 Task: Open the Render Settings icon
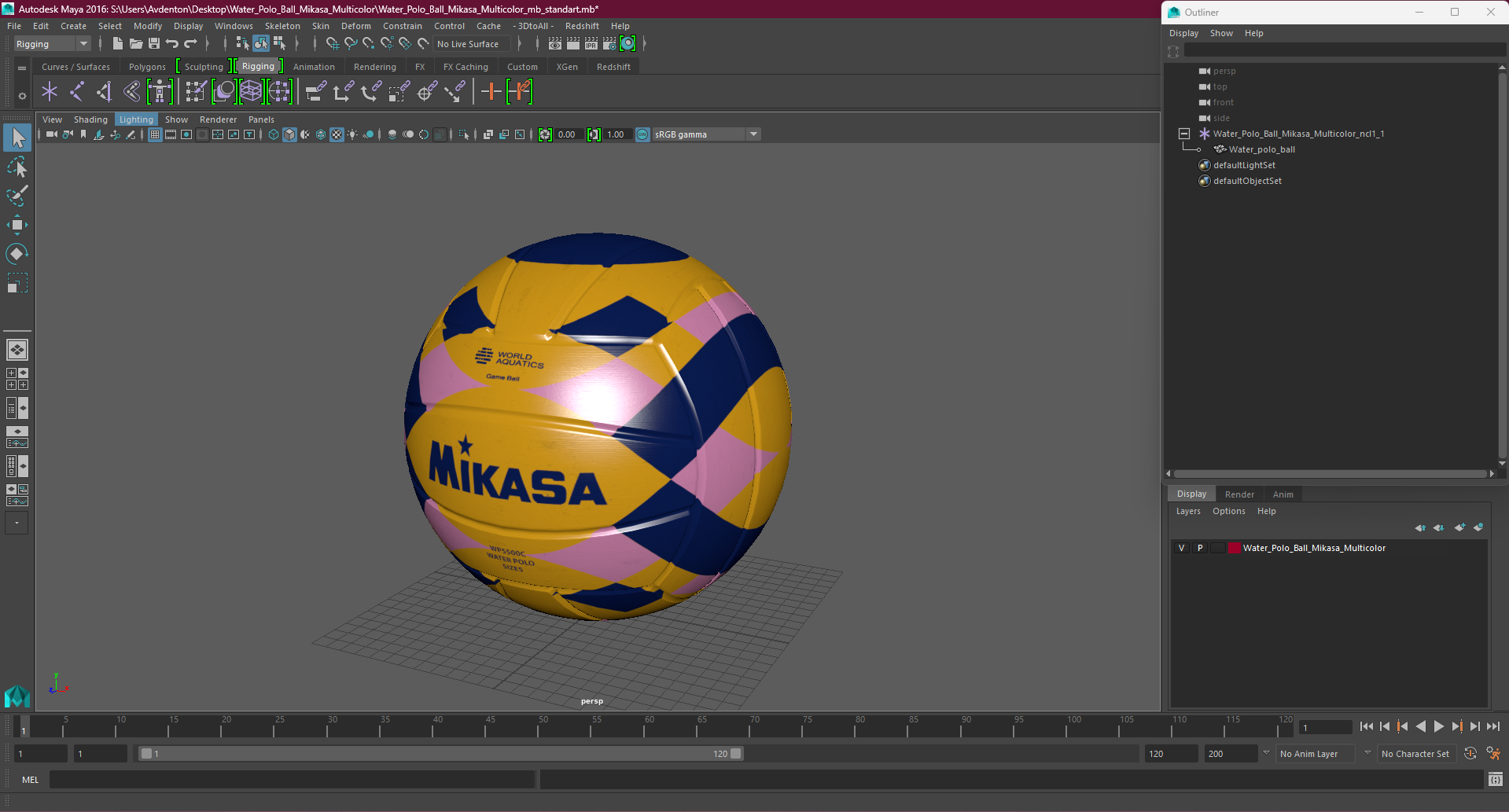tap(609, 44)
